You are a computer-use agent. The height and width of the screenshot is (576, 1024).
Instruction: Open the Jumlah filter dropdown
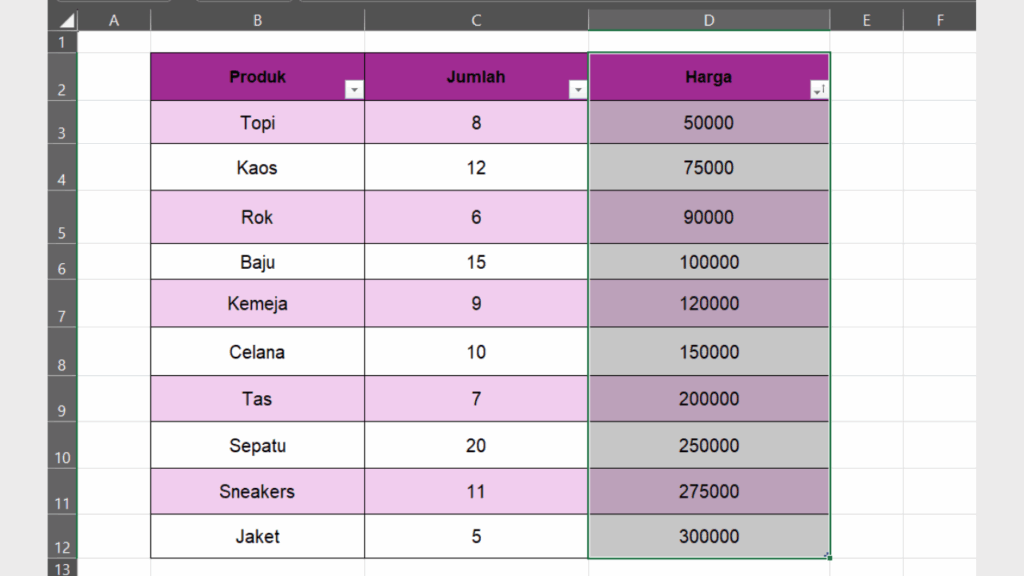(577, 90)
